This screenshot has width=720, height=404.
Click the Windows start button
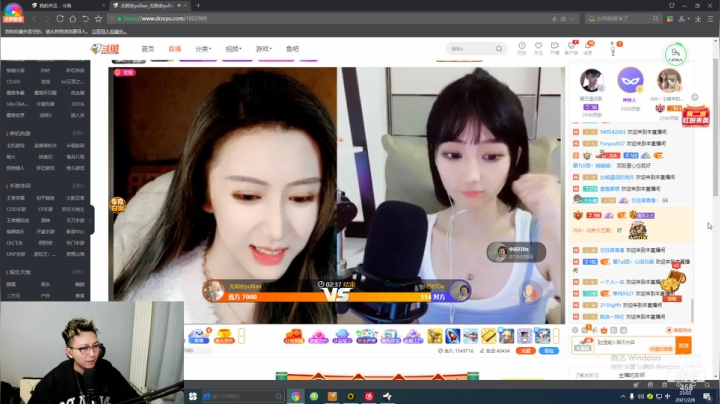[193, 396]
